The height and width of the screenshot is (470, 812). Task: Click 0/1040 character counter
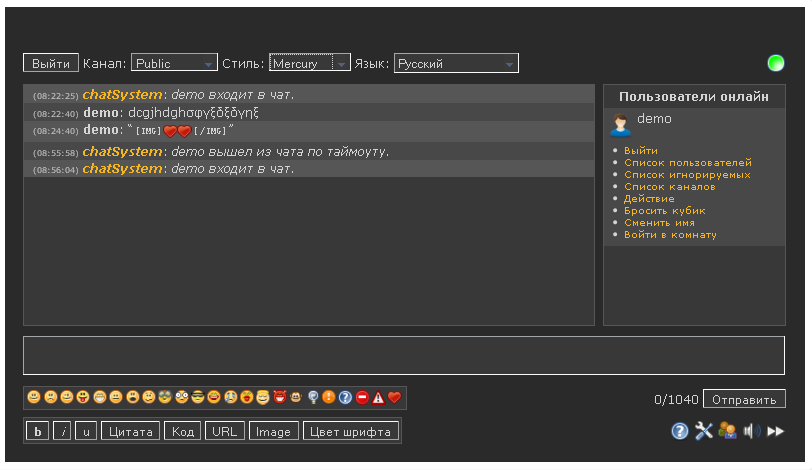pyautogui.click(x=676, y=400)
